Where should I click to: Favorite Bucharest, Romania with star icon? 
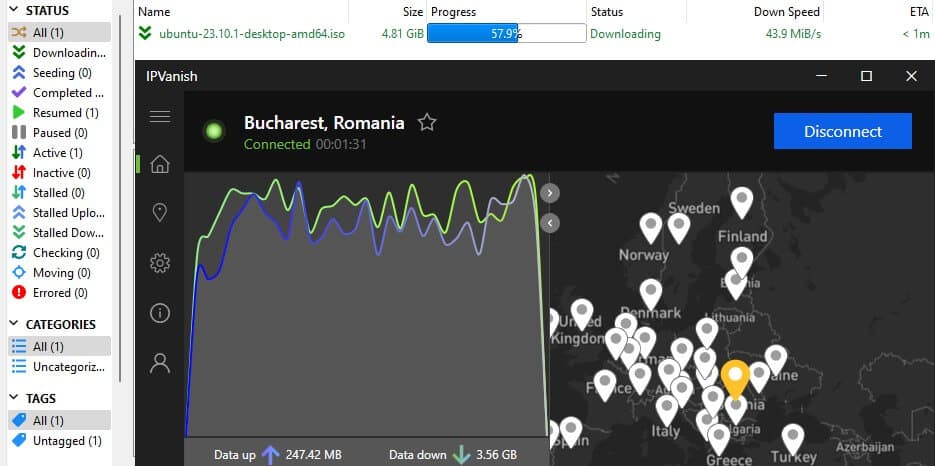click(x=426, y=122)
